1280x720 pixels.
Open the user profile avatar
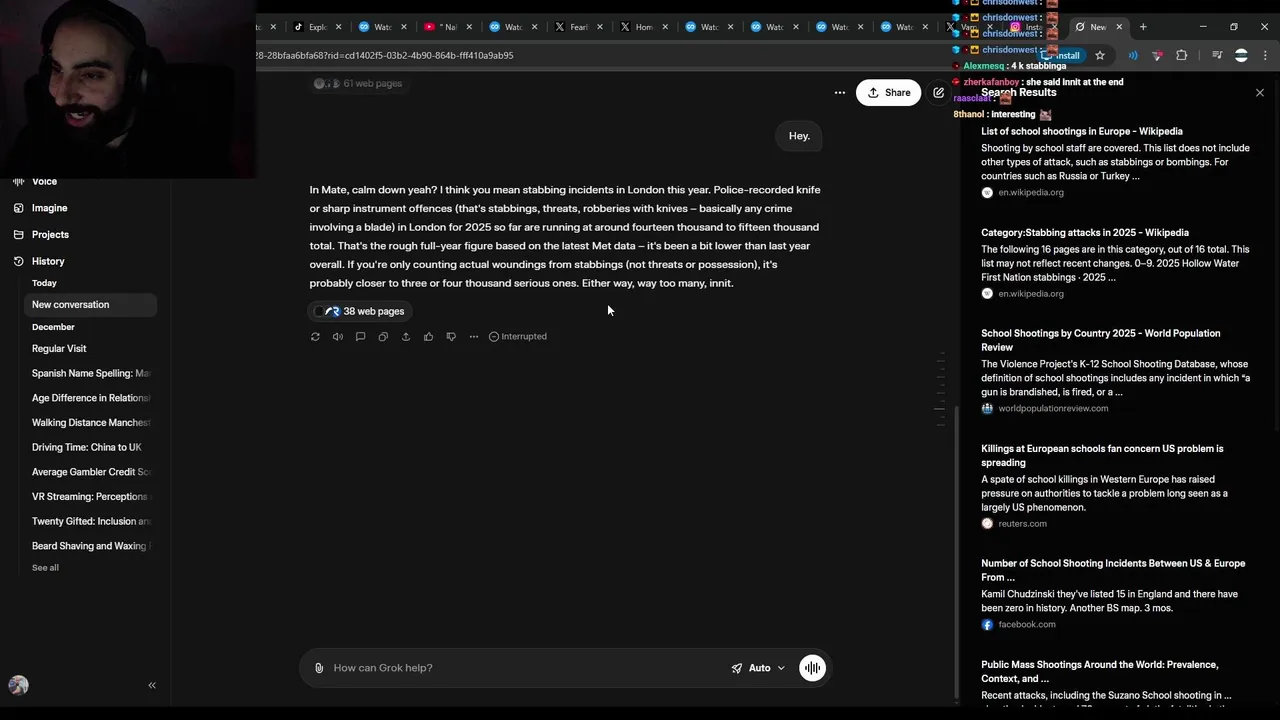(x=18, y=685)
